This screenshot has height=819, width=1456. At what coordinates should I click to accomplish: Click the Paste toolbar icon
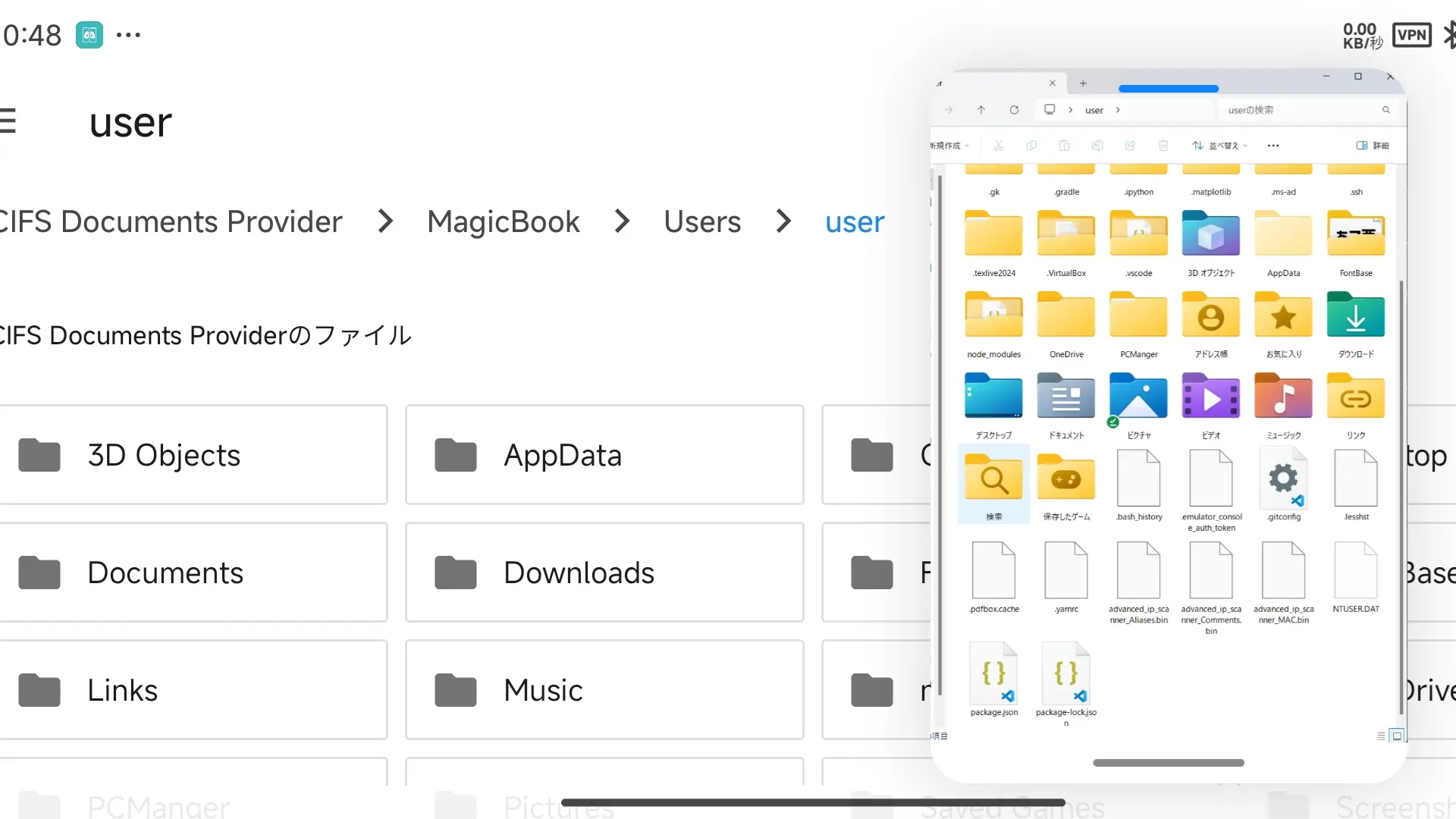click(1065, 146)
